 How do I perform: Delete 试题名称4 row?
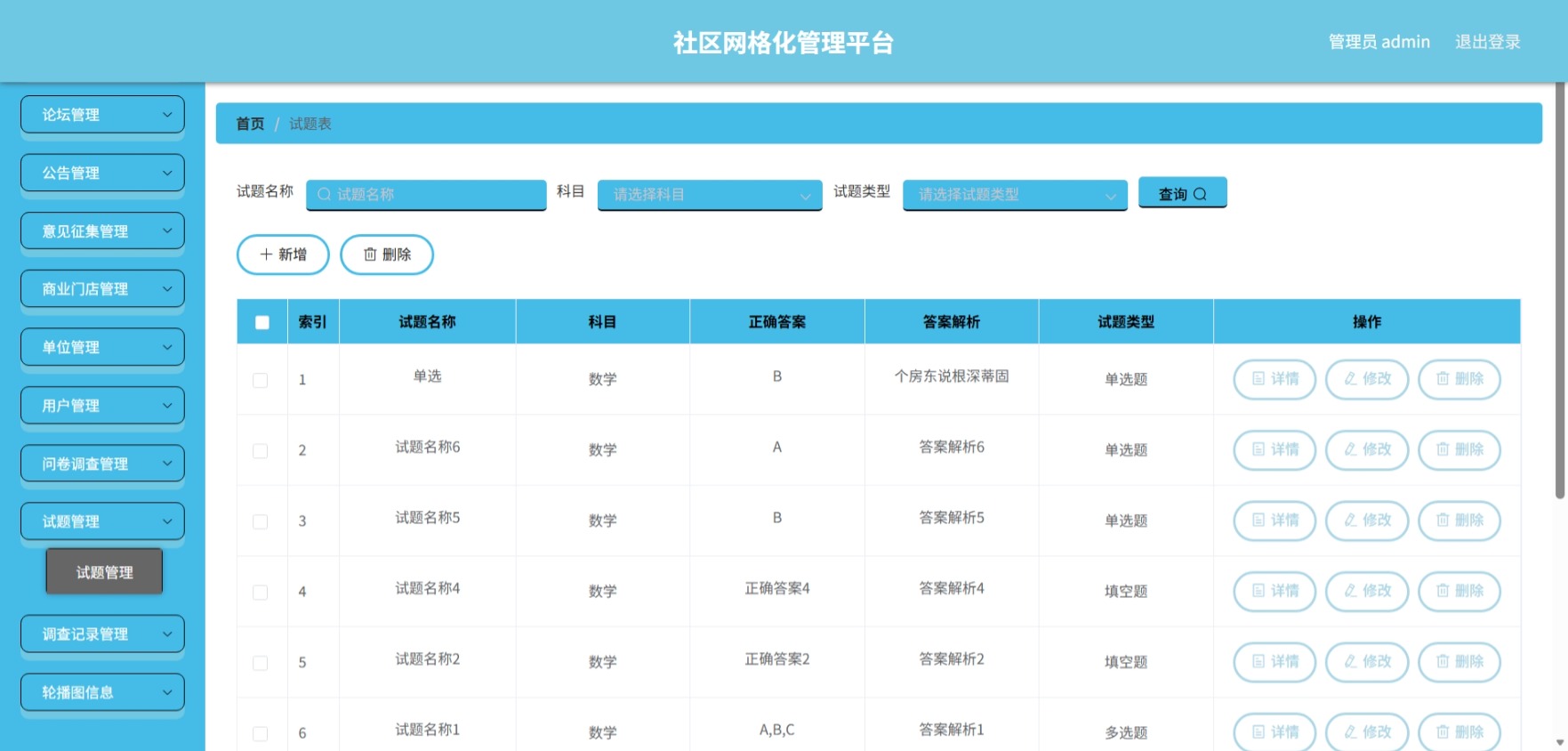[x=1459, y=591]
